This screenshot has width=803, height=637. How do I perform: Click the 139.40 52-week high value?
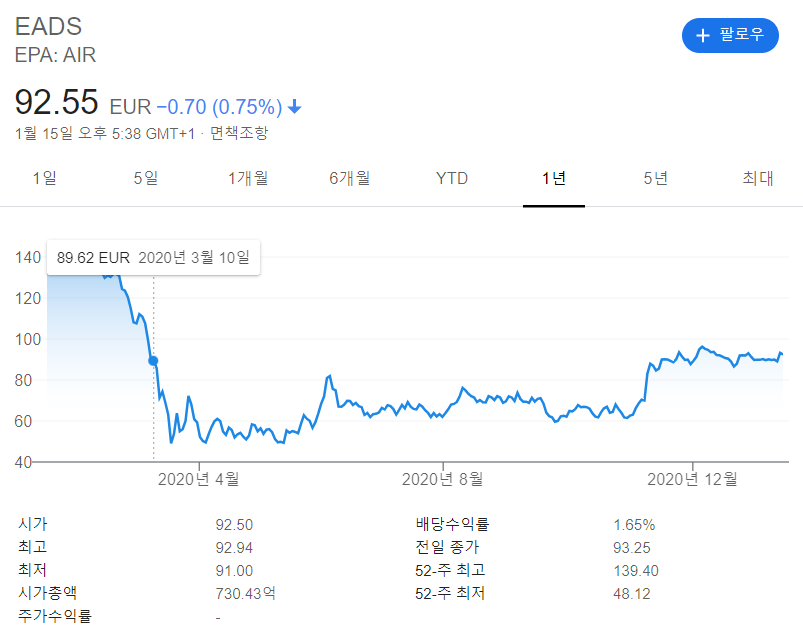point(636,571)
